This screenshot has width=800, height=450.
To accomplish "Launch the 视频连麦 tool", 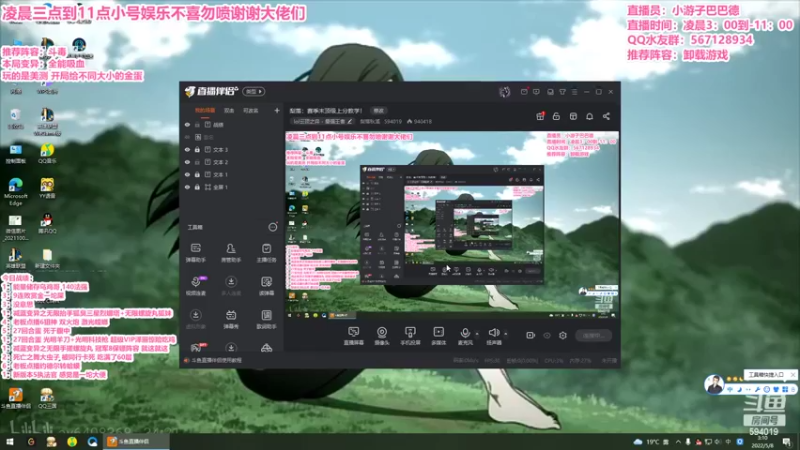I will [x=195, y=286].
